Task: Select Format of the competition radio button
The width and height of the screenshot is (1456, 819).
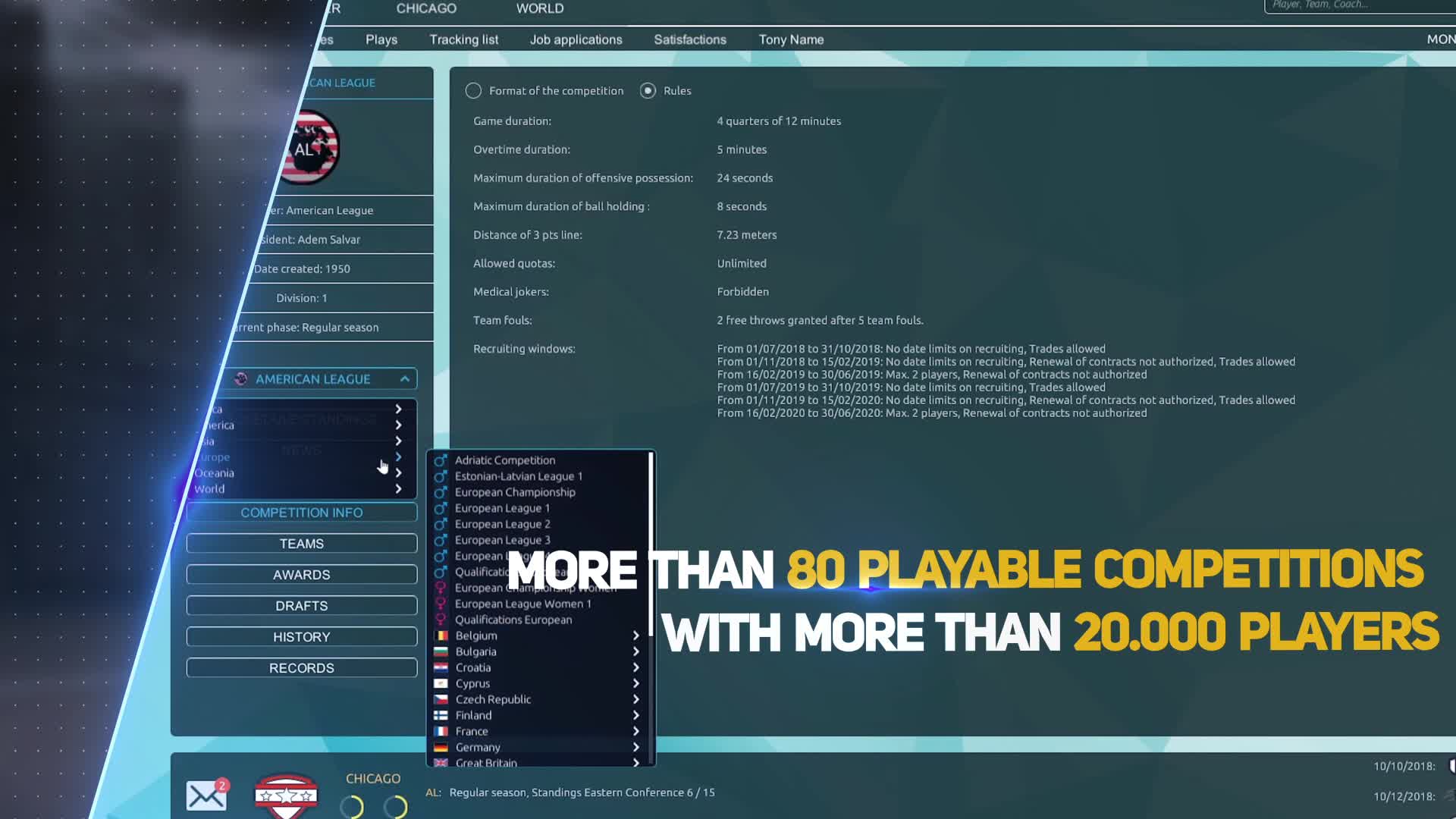Action: point(473,91)
